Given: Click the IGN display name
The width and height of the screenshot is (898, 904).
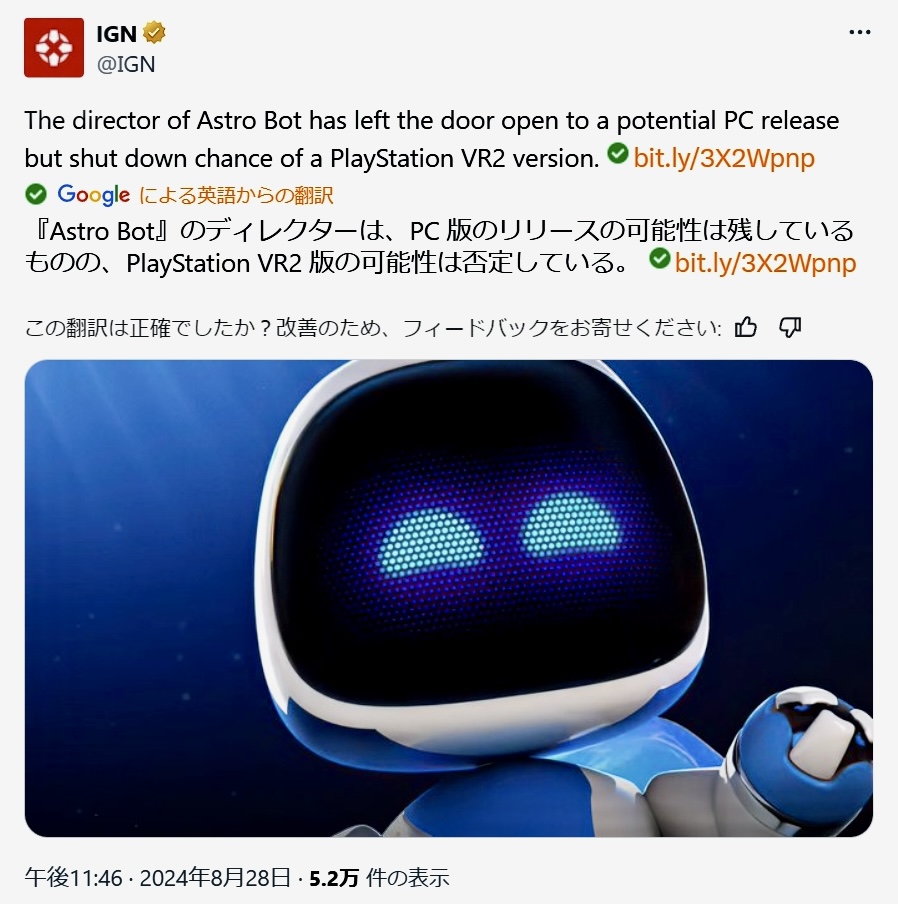Looking at the screenshot, I should coord(116,34).
